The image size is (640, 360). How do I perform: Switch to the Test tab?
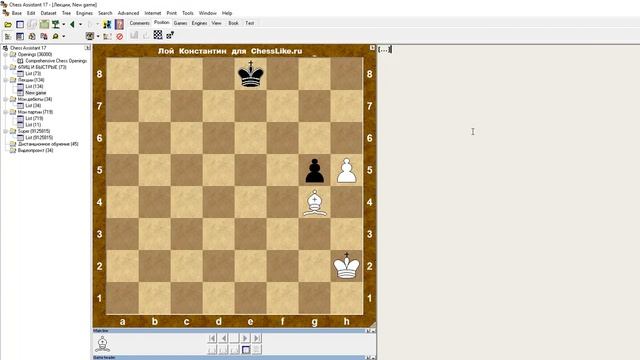[x=249, y=23]
